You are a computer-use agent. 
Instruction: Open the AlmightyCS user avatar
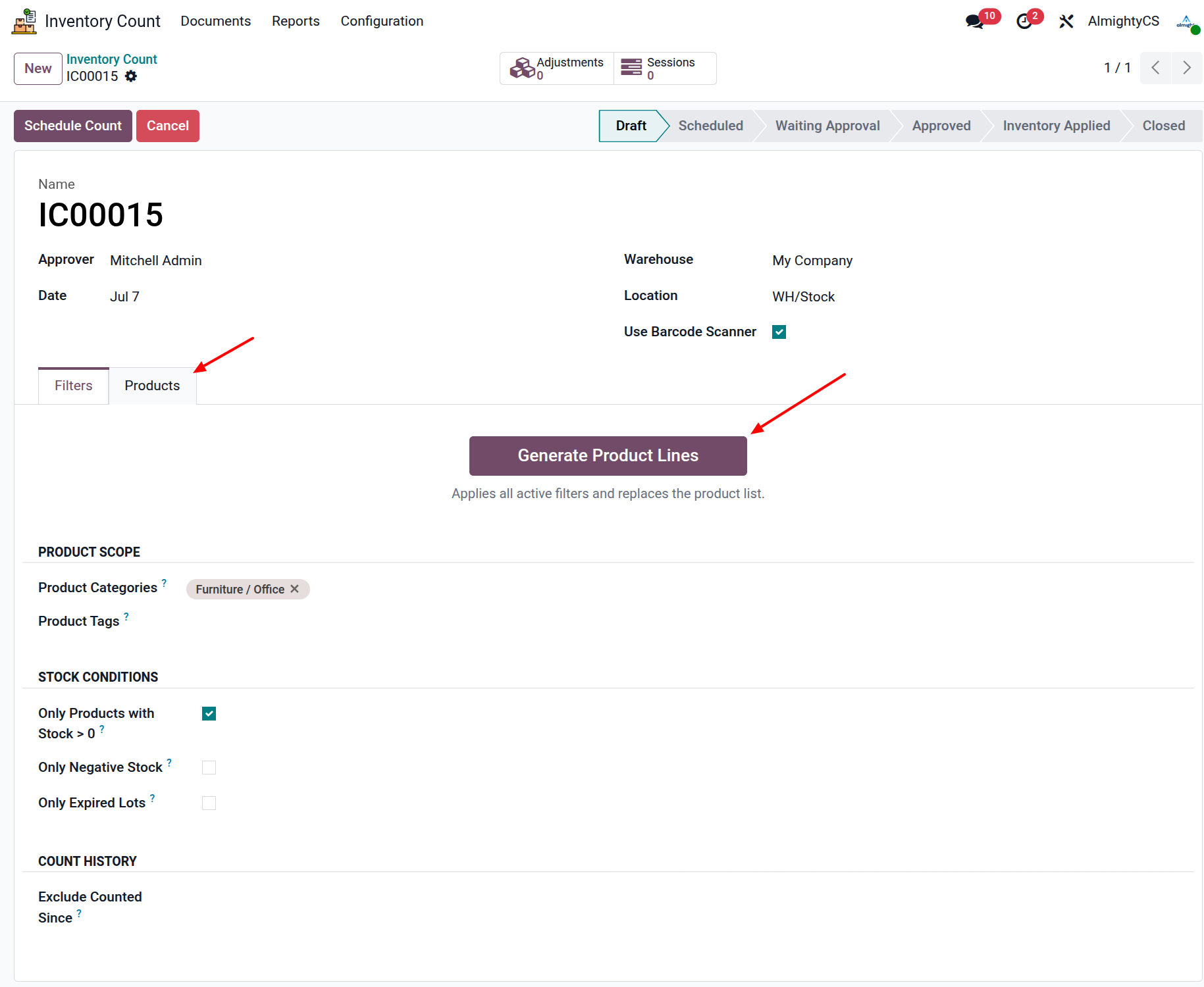1187,22
